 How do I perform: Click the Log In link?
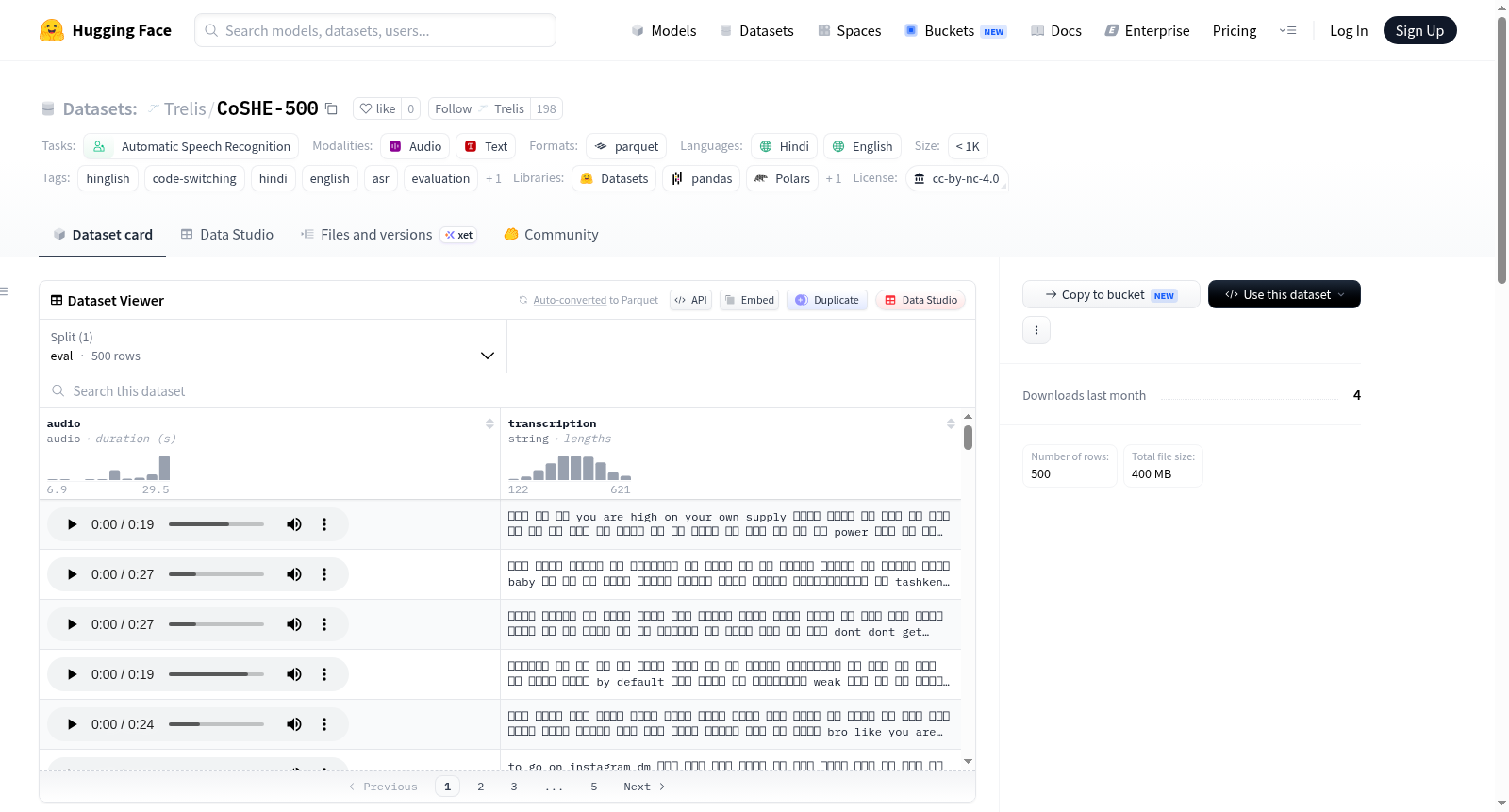click(x=1349, y=31)
